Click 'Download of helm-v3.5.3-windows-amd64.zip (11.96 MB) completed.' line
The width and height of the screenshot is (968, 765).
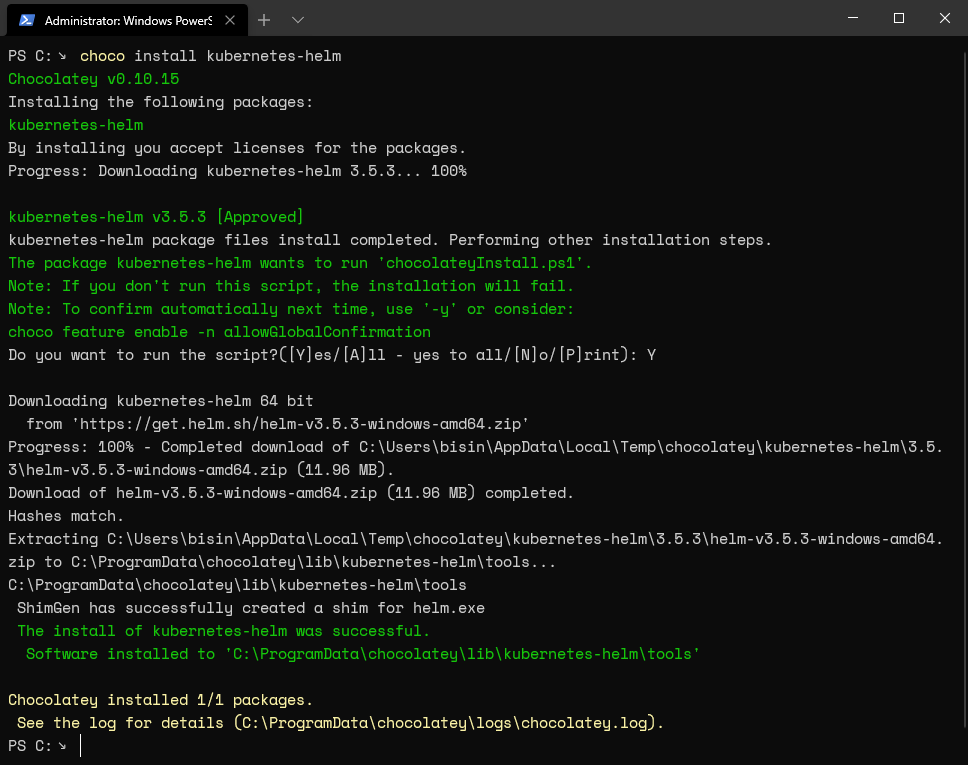click(291, 493)
